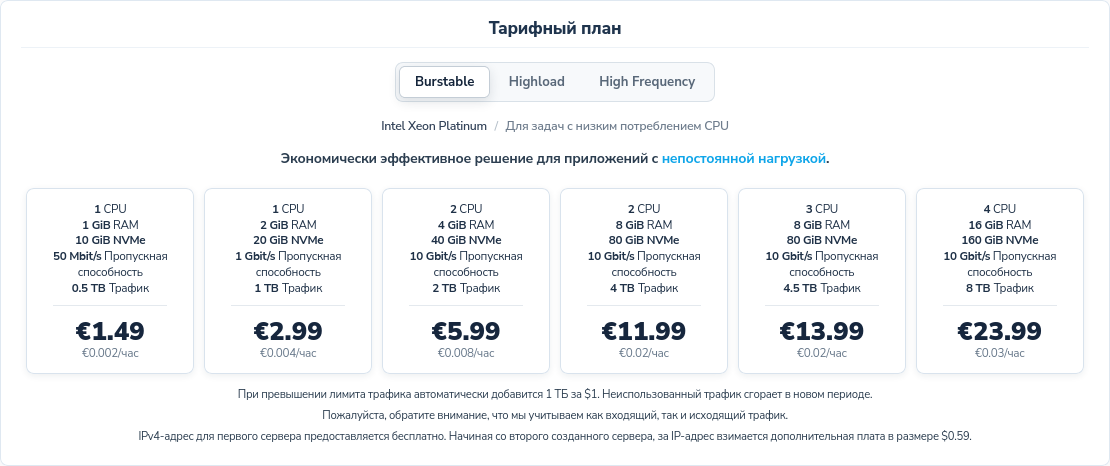Click the Тарифный план heading

click(x=555, y=28)
